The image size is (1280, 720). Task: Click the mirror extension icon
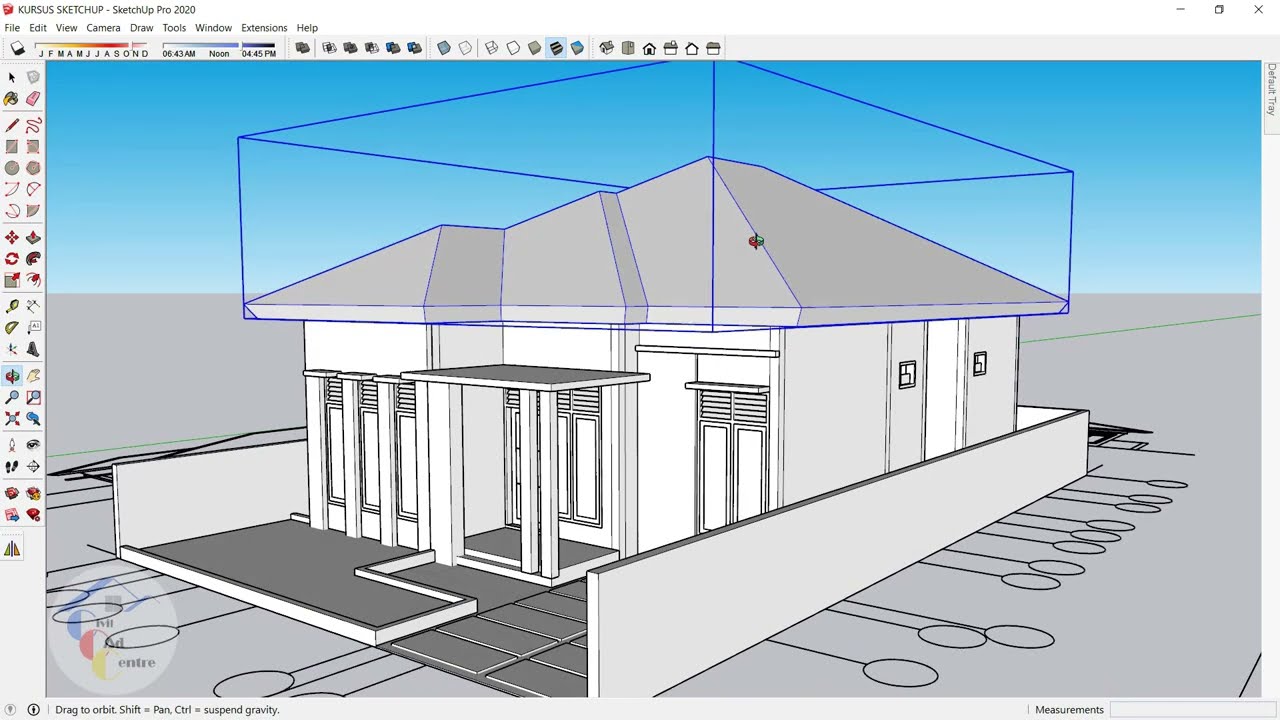(12, 549)
